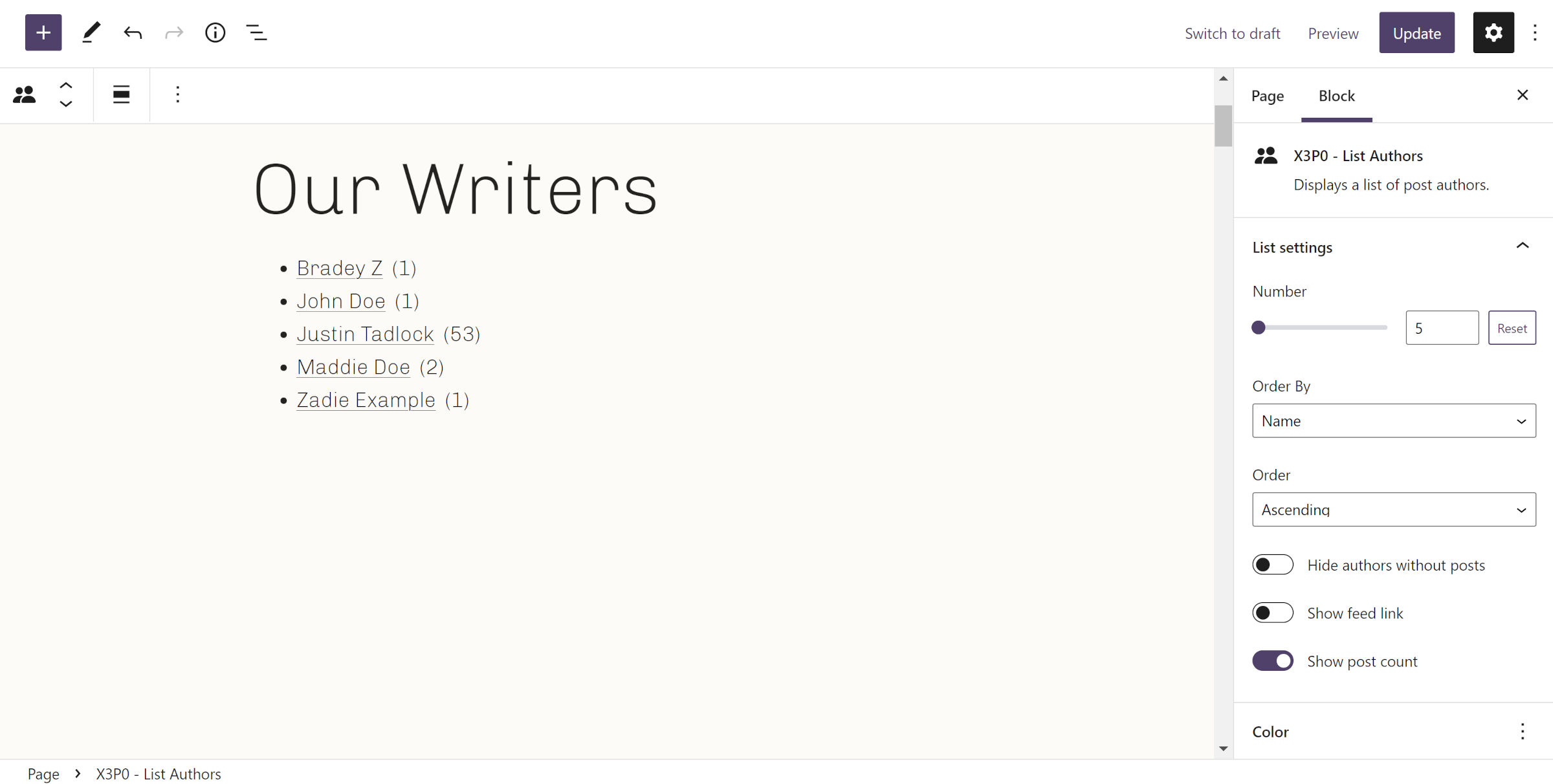The width and height of the screenshot is (1553, 784).
Task: Open the Order By dropdown
Action: point(1393,420)
